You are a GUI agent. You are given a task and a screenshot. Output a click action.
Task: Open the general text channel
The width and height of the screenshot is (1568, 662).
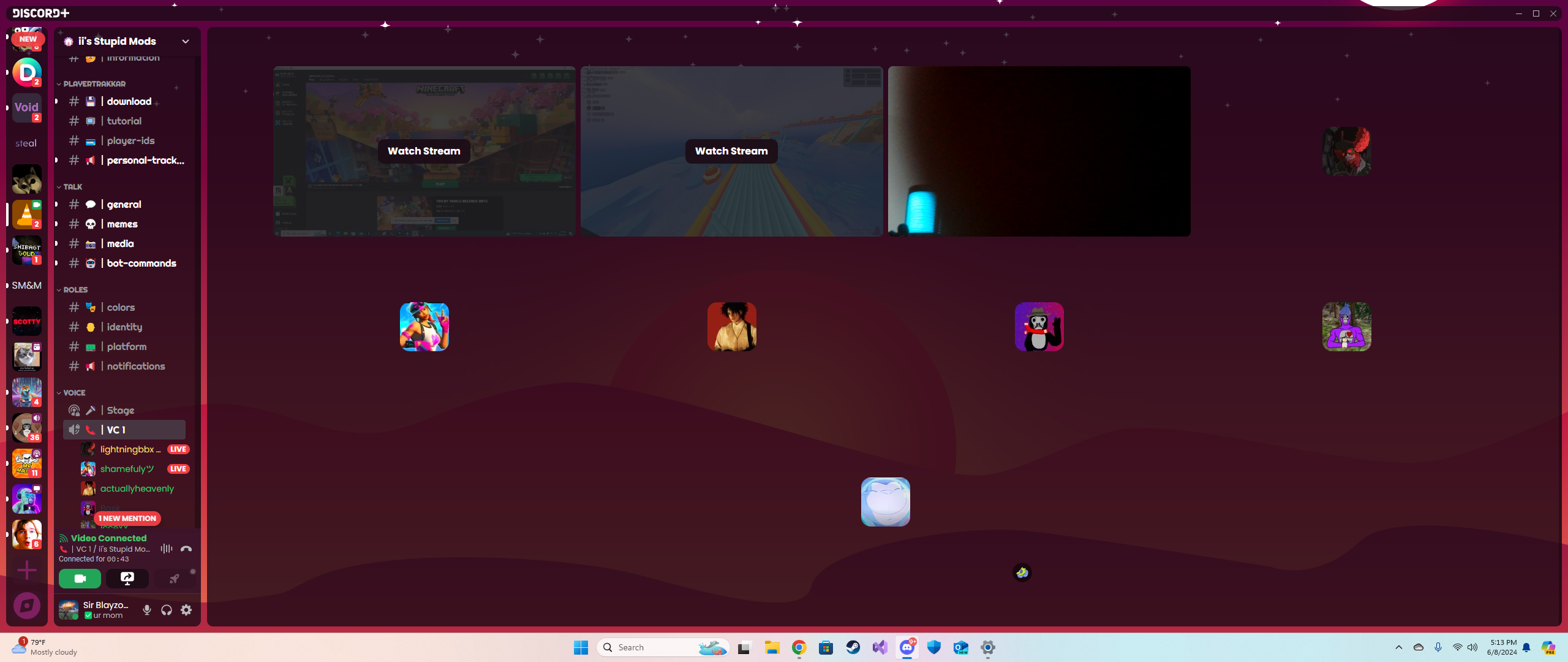[124, 204]
